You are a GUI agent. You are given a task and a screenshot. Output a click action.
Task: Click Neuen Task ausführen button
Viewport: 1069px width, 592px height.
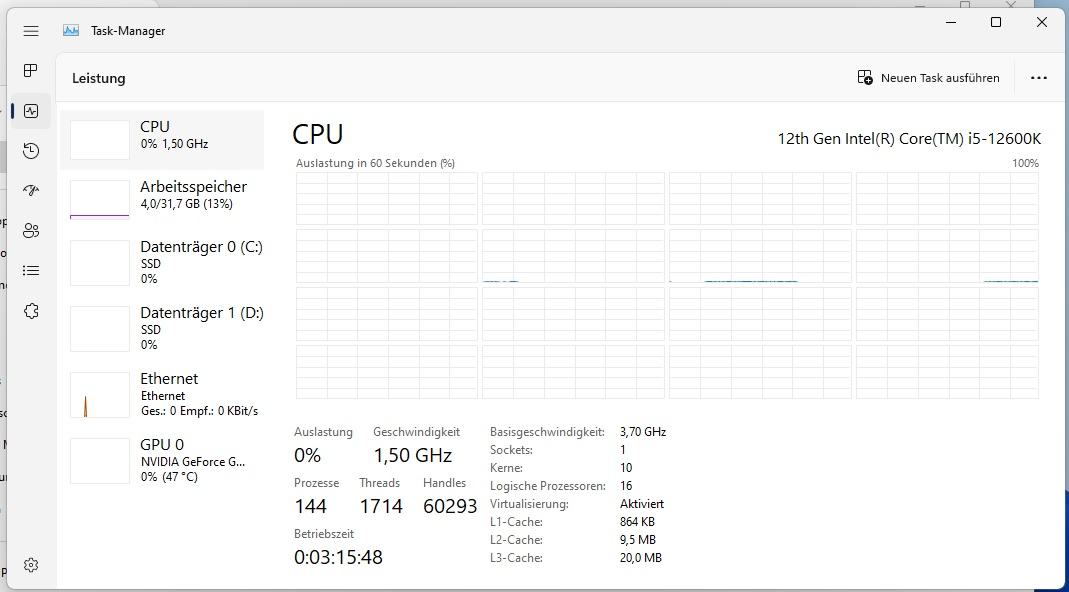(x=928, y=78)
